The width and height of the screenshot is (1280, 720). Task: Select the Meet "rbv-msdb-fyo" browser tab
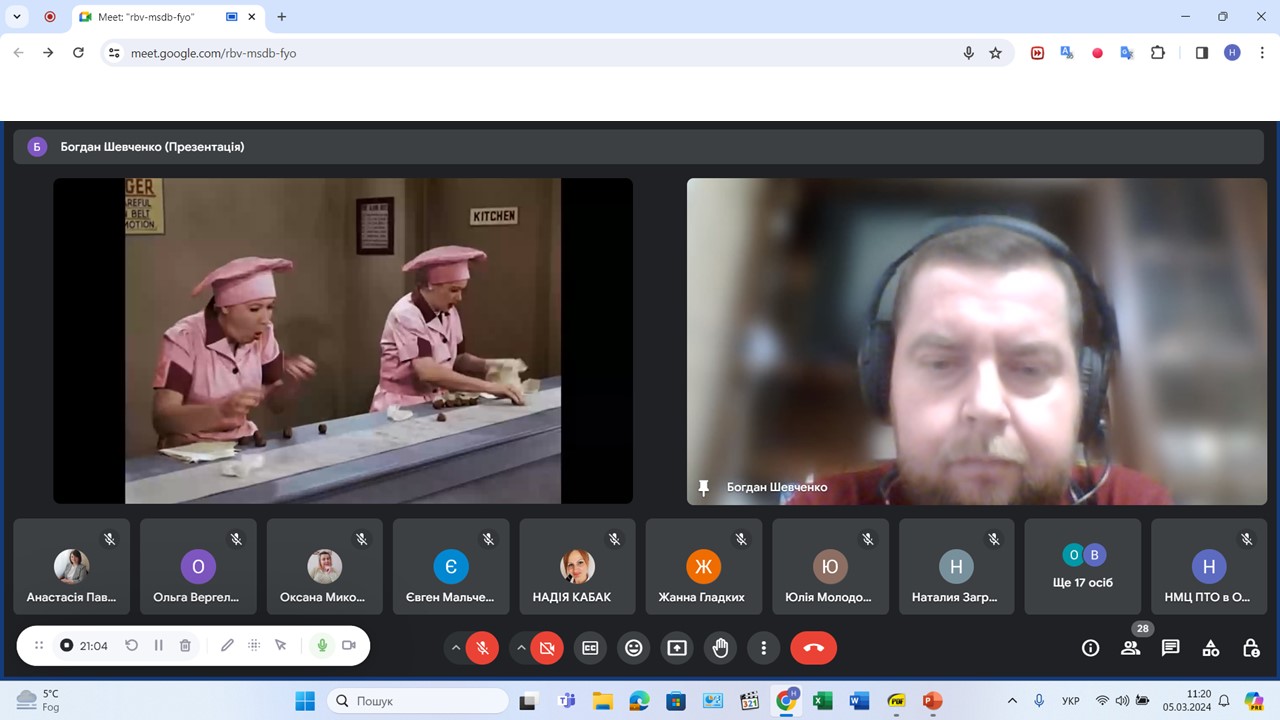(150, 17)
